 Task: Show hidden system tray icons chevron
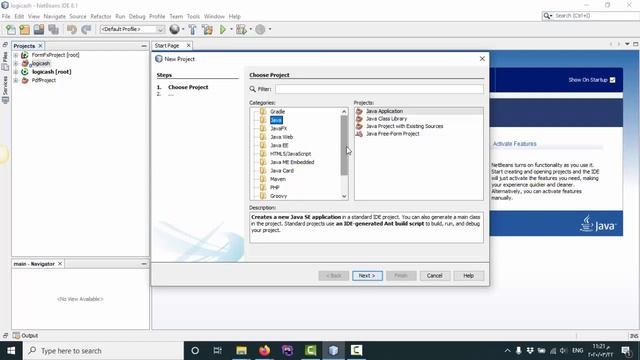tap(507, 351)
